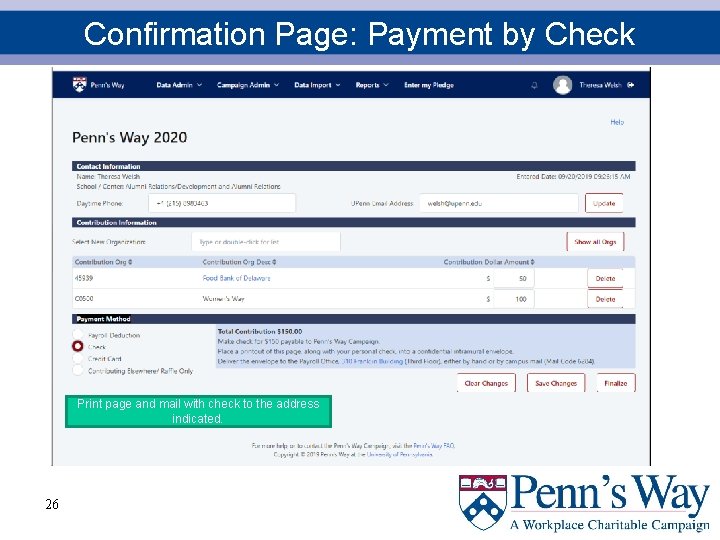Open Select New Organization combo box

266,242
